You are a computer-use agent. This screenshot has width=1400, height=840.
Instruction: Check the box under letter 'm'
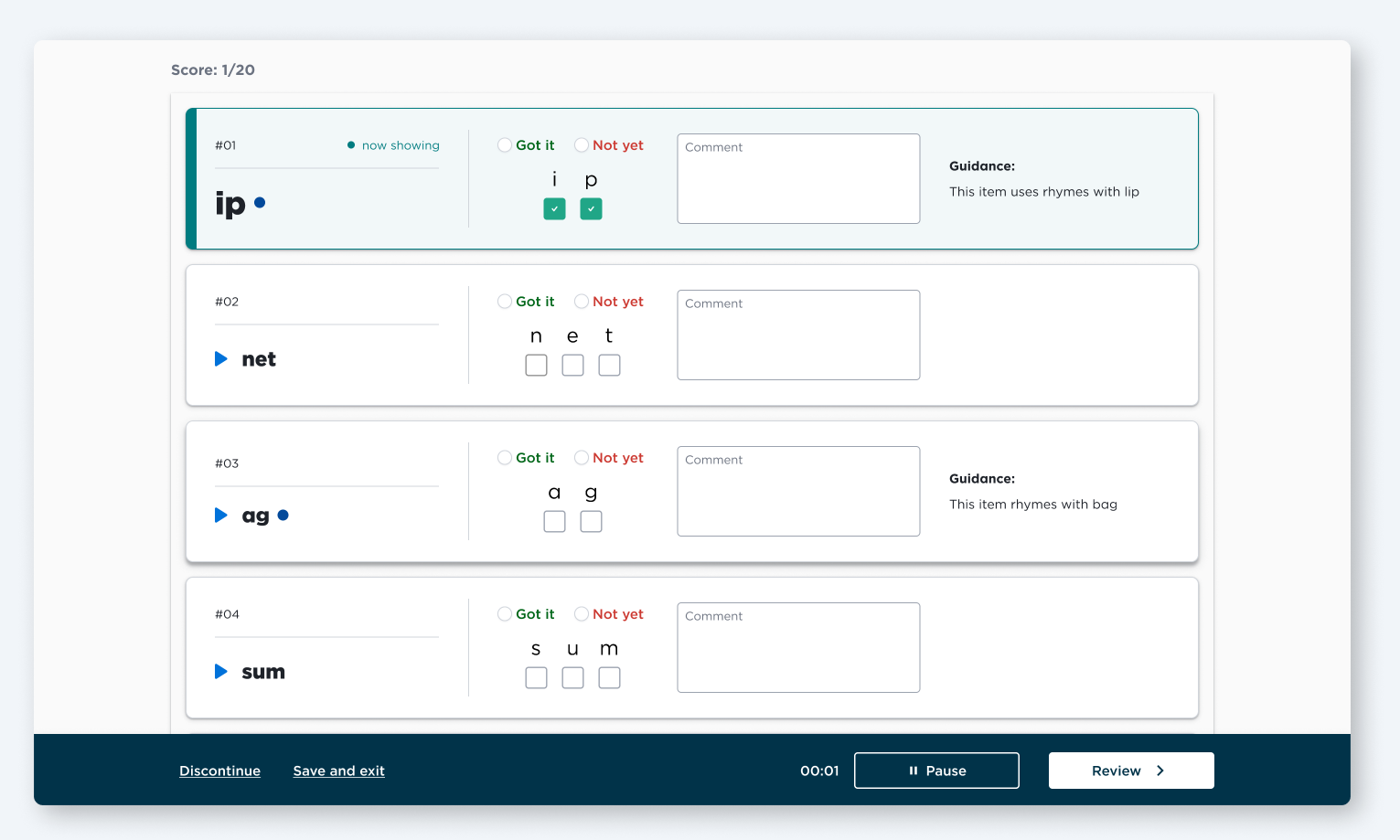(609, 678)
